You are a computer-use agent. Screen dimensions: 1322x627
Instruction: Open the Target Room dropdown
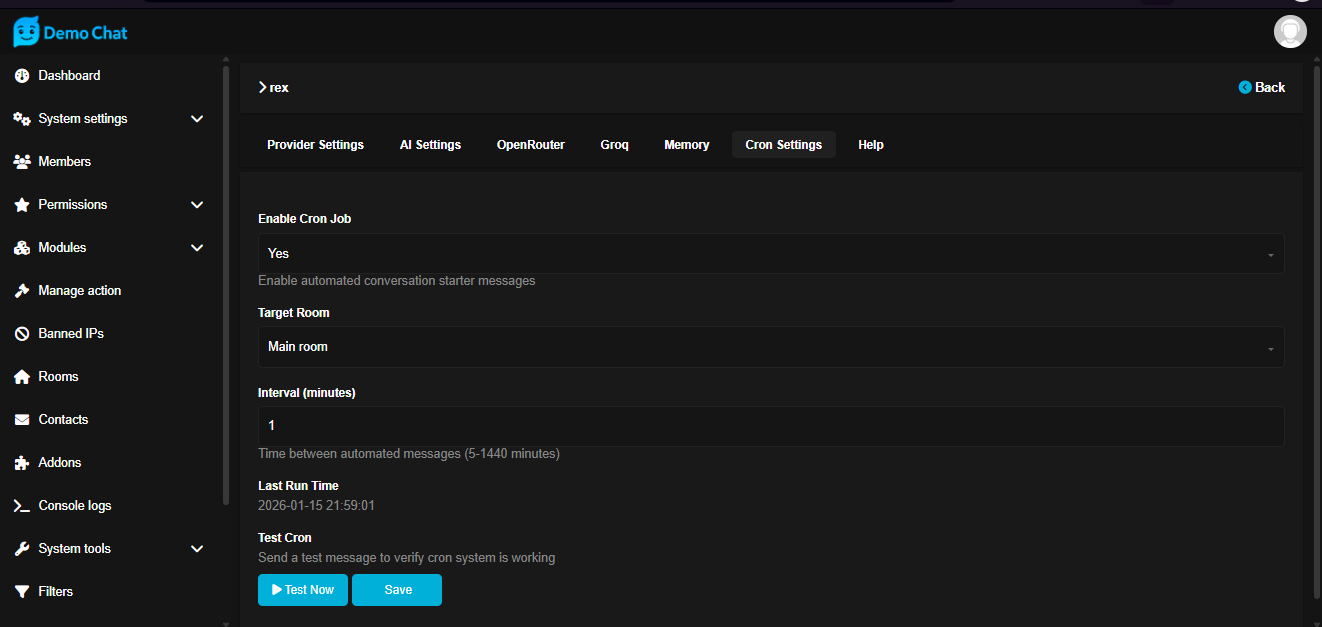(x=770, y=347)
